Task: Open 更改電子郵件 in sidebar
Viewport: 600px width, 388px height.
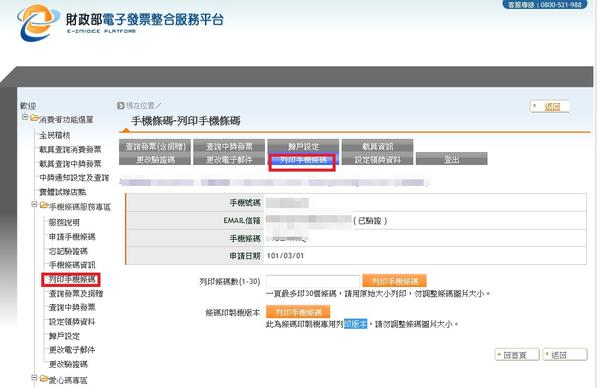Action: [x=72, y=350]
